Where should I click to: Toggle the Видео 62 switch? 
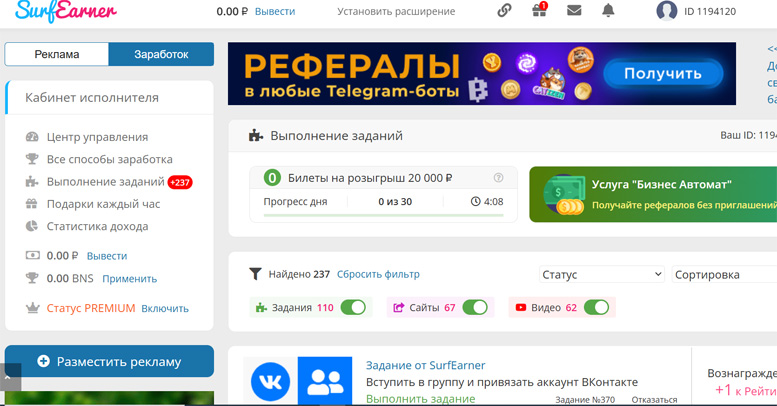point(596,307)
